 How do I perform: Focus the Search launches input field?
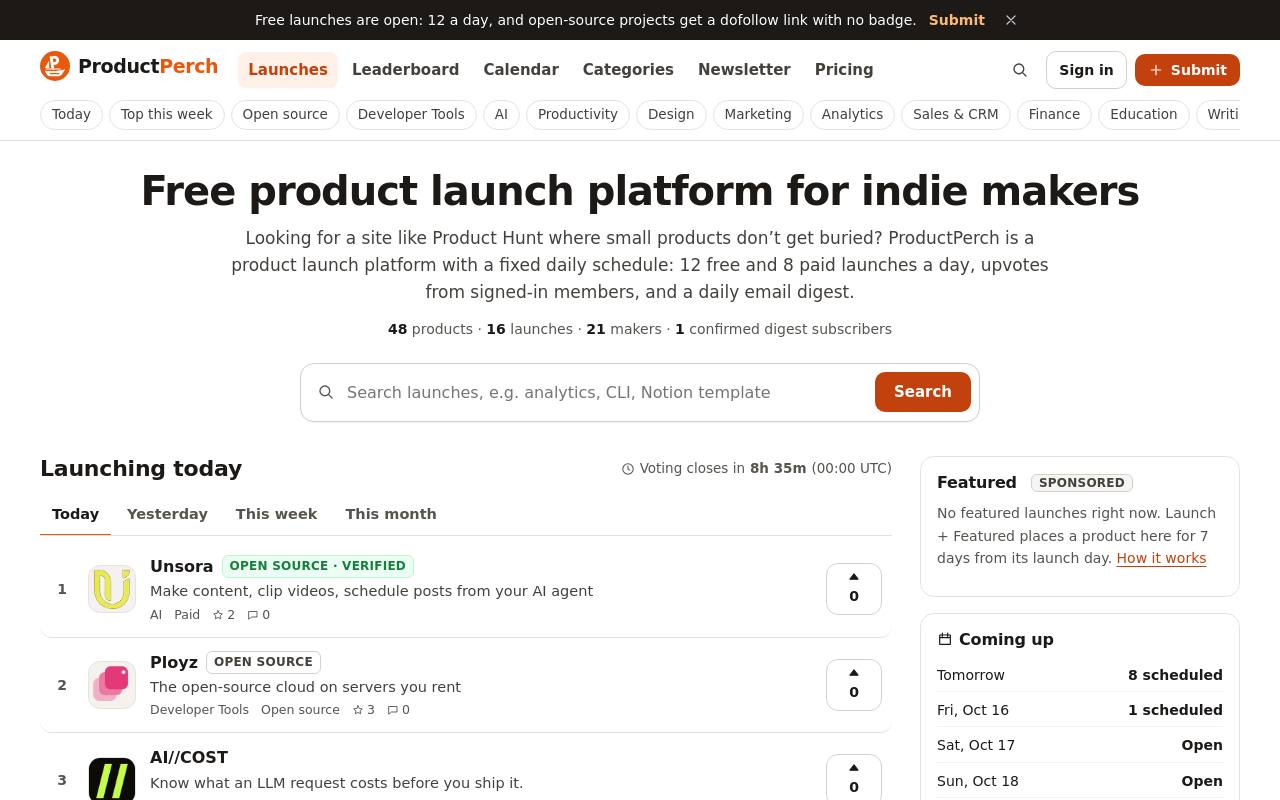coord(605,392)
